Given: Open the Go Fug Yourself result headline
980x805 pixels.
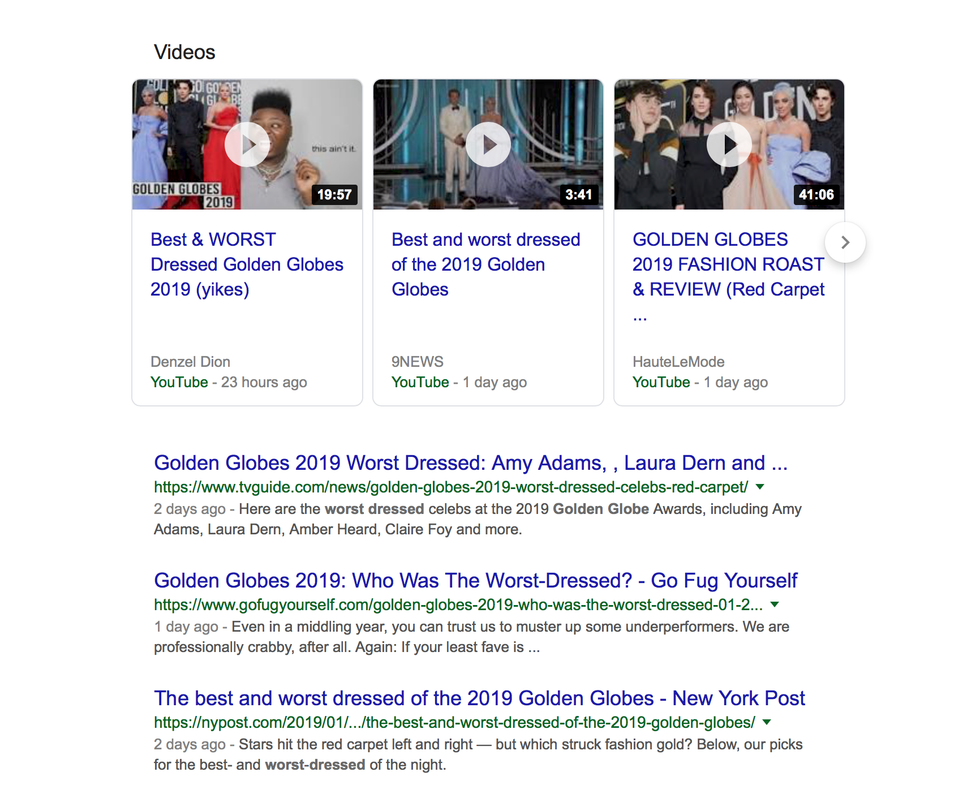Looking at the screenshot, I should 475,581.
